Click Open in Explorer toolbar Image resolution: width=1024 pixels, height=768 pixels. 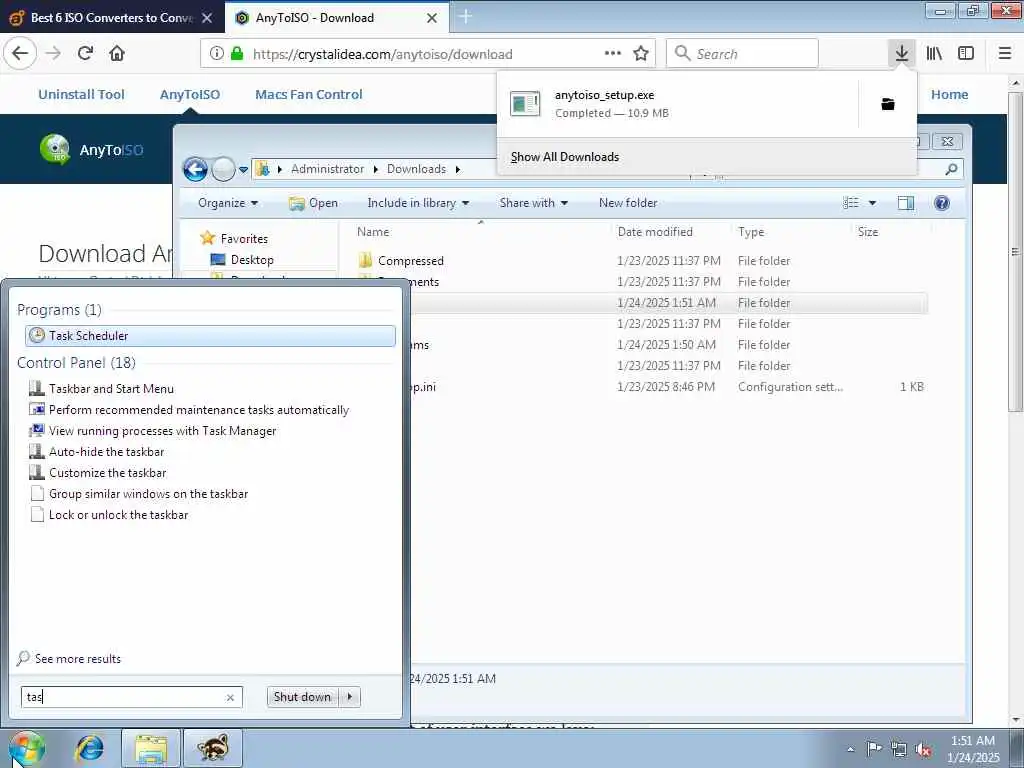point(313,203)
